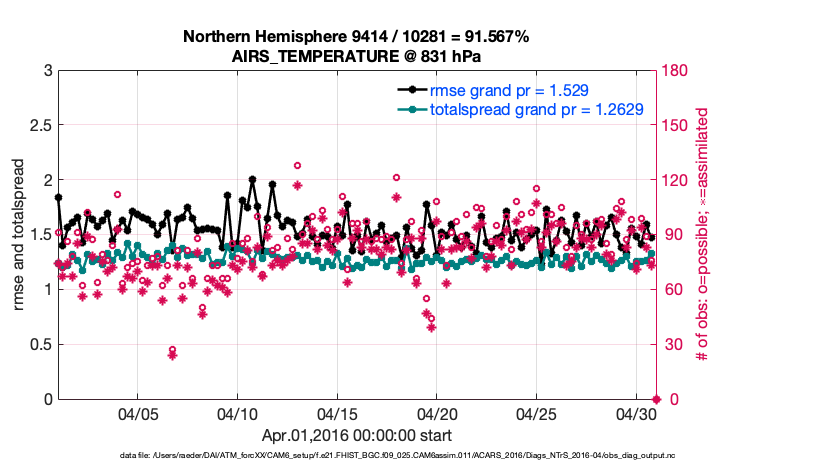This screenshot has height=470, width=830.
Task: Click the '# of obs' right axis label
Action: pyautogui.click(x=703, y=235)
